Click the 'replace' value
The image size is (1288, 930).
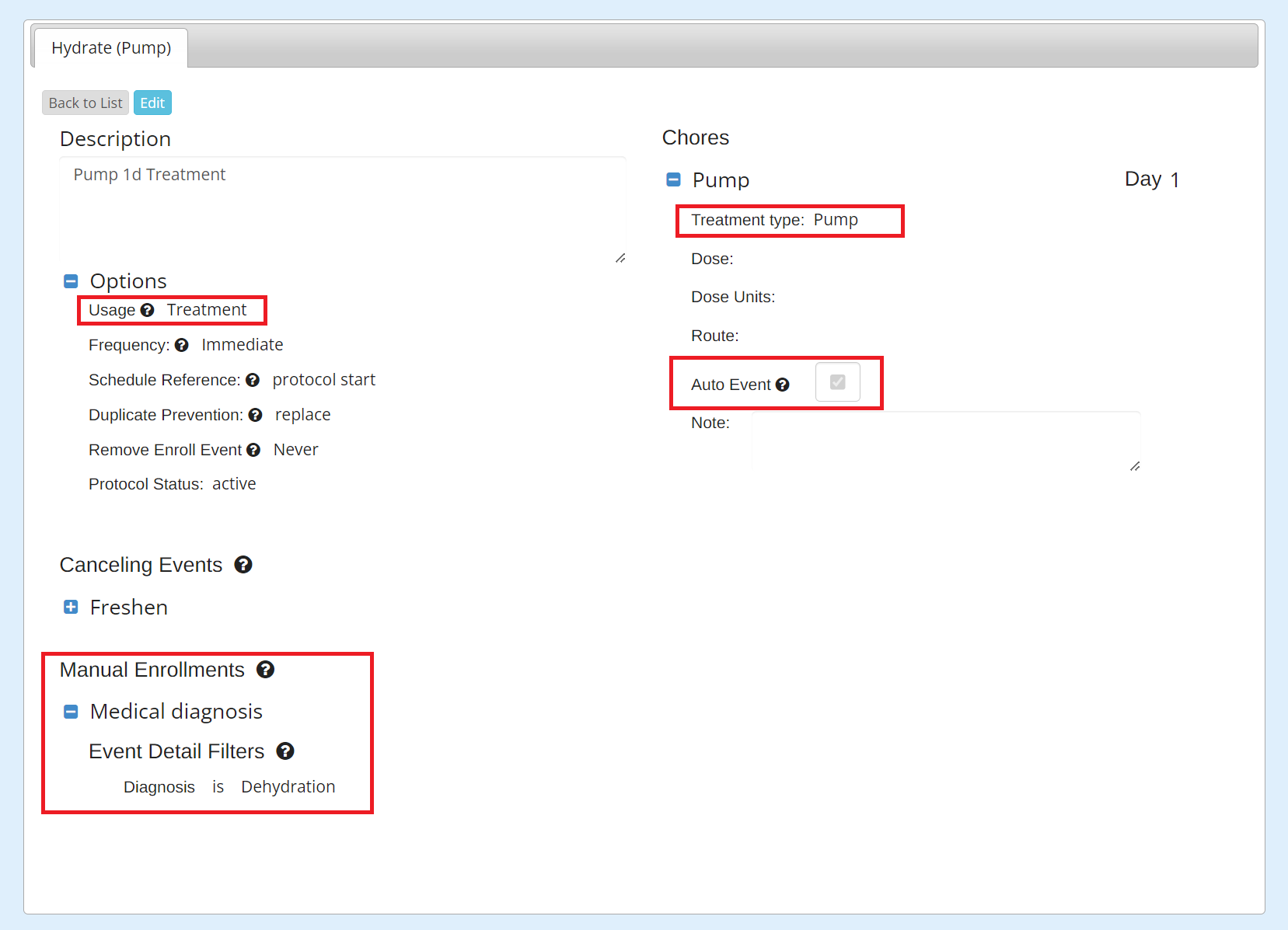click(x=303, y=415)
